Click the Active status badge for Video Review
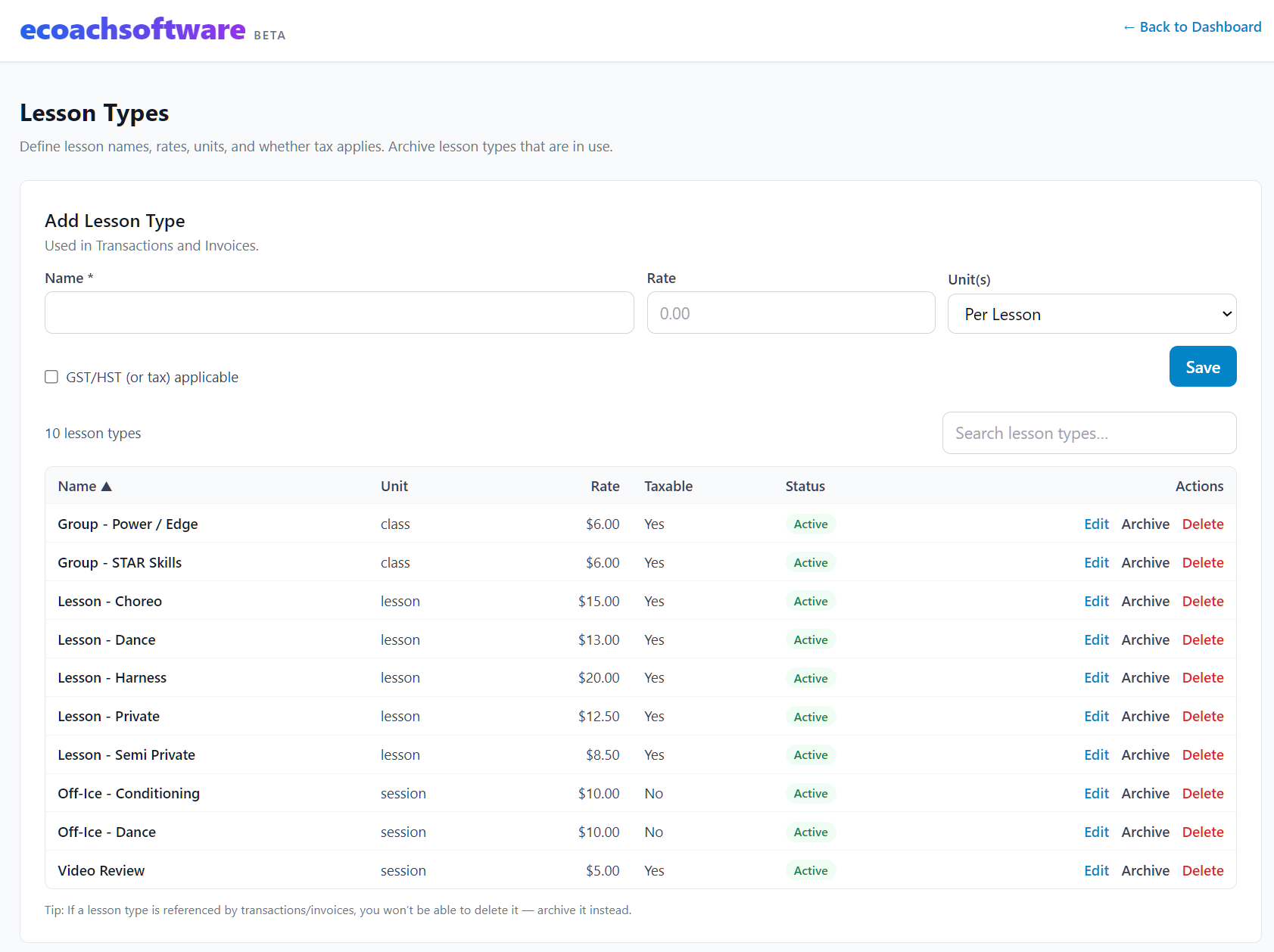The width and height of the screenshot is (1274, 952). [x=810, y=871]
